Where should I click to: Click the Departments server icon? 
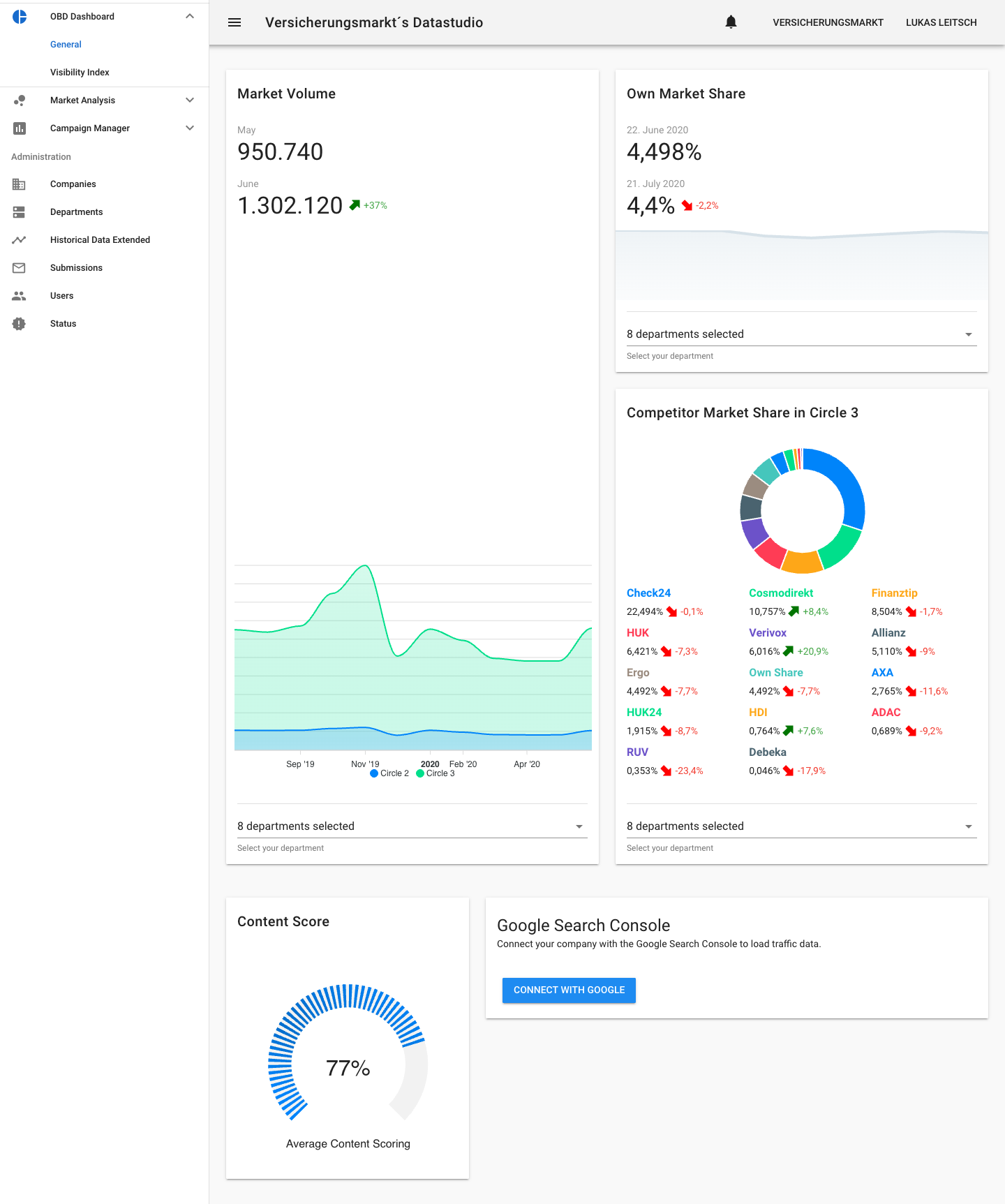click(x=19, y=212)
